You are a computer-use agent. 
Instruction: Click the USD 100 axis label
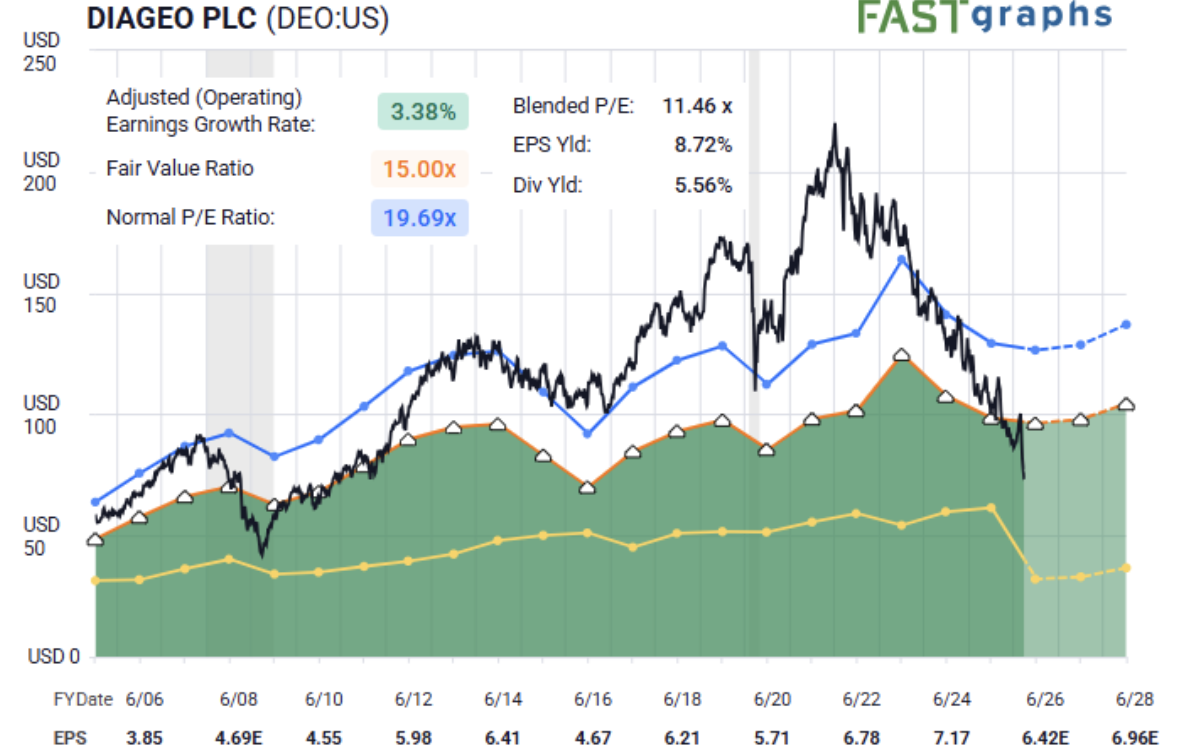pos(40,415)
